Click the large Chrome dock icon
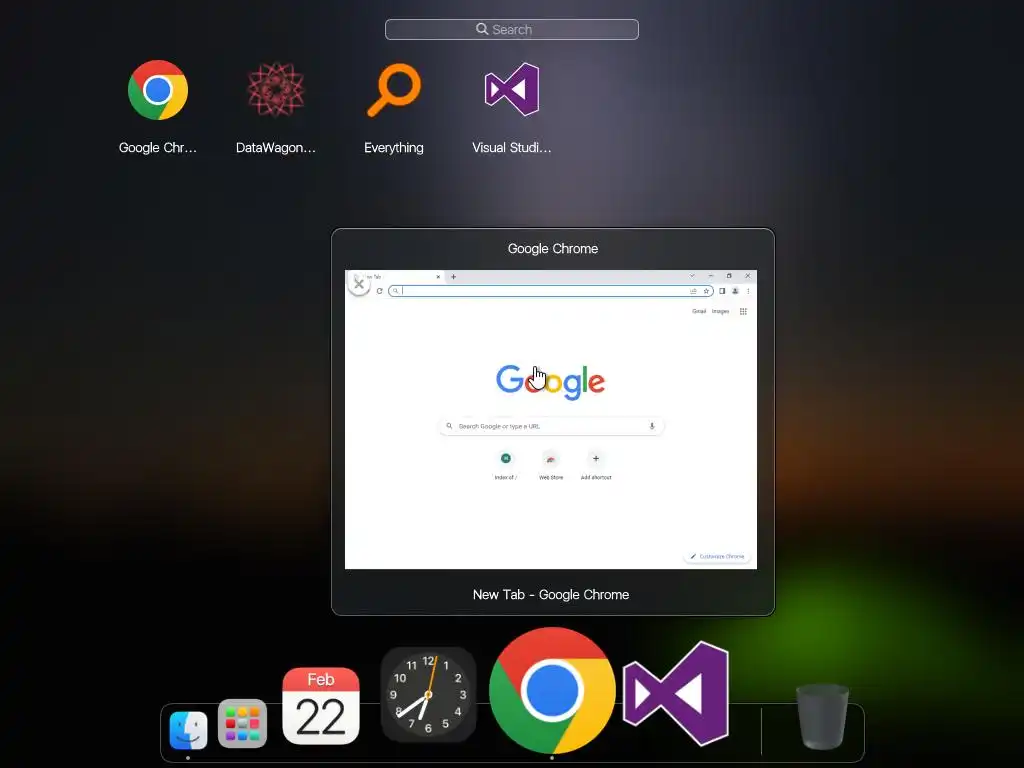1024x768 pixels. [x=552, y=690]
